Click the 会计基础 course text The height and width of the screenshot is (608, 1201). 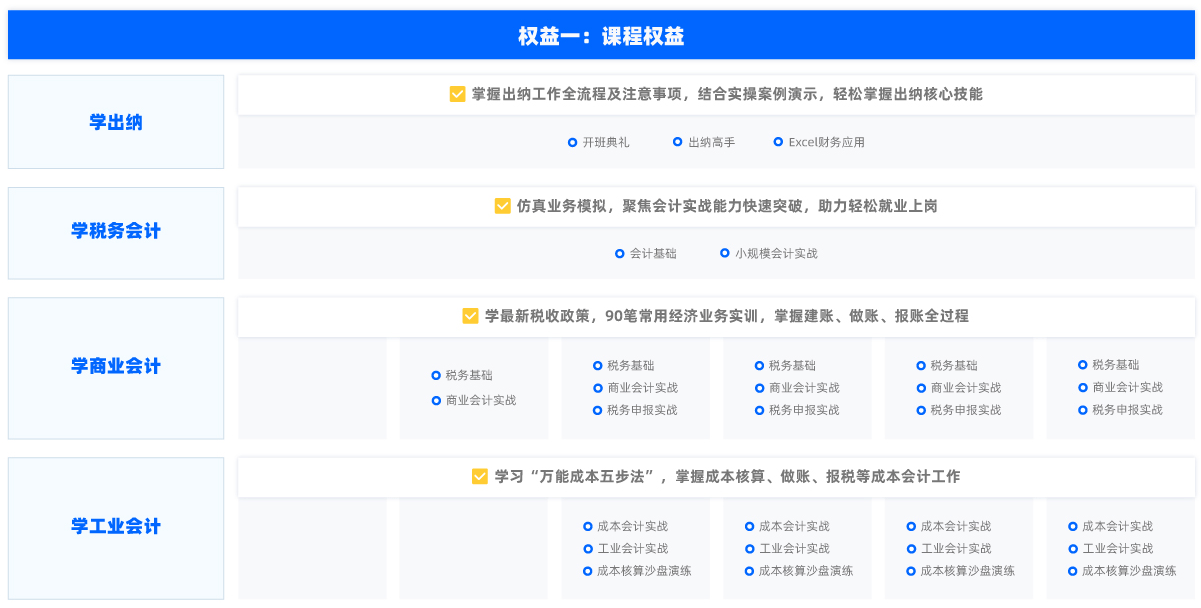tap(653, 254)
